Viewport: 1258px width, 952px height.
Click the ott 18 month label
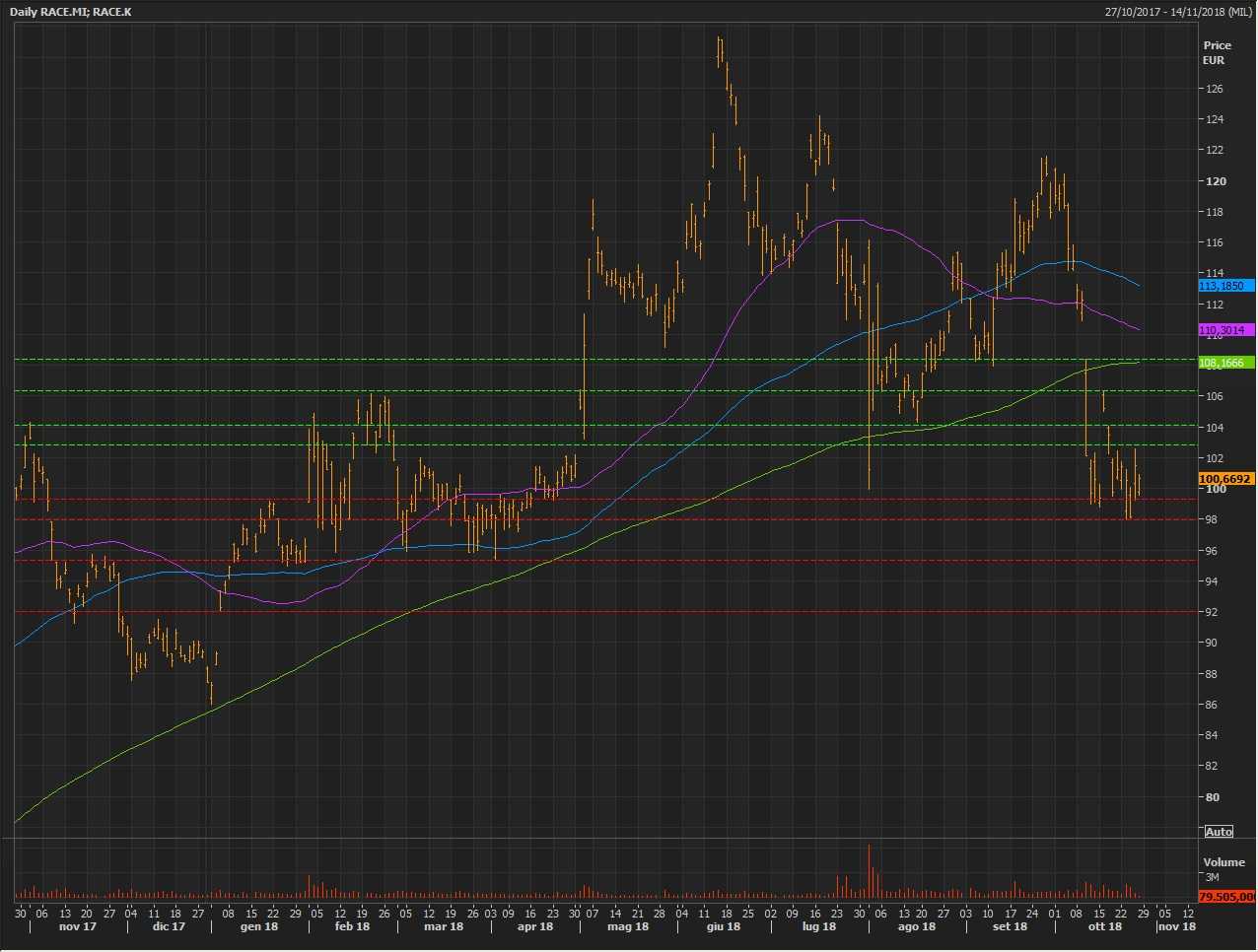coord(1104,926)
